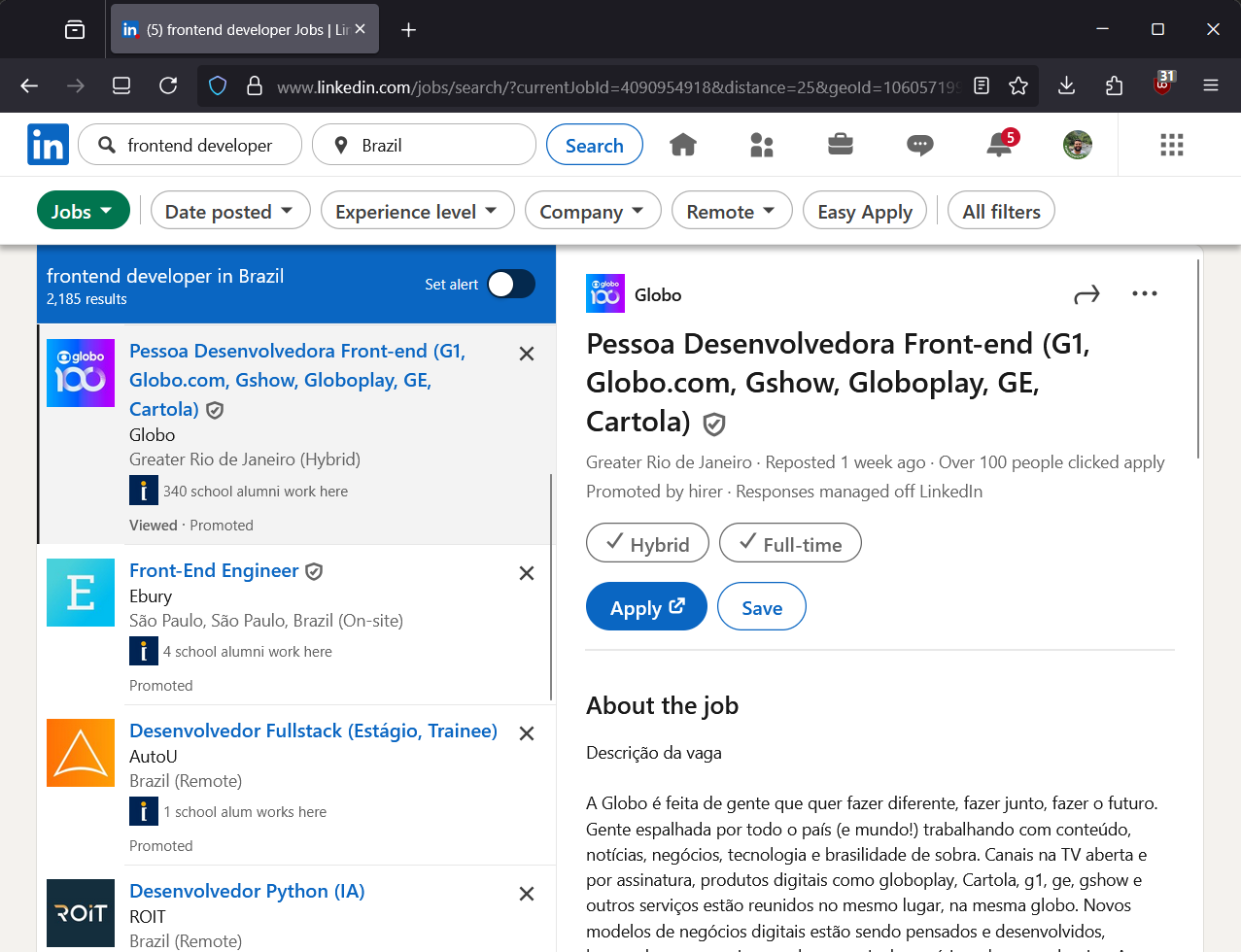Open the AutoU company logo thumbnail

coord(81,753)
